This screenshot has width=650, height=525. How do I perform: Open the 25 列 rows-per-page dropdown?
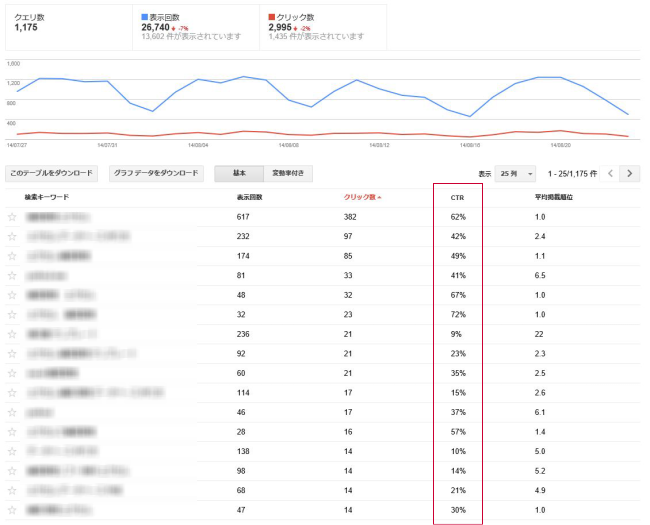tap(517, 173)
